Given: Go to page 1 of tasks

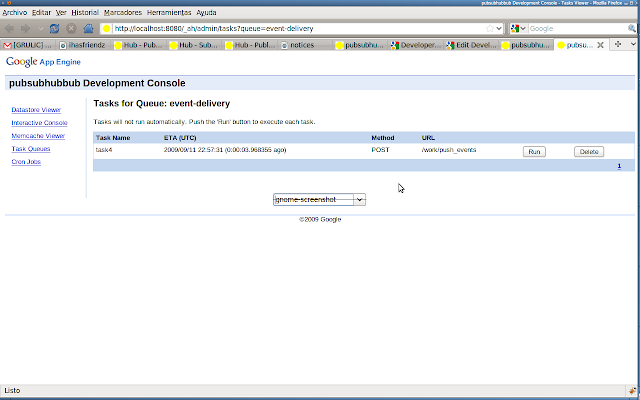Looking at the screenshot, I should pos(619,166).
